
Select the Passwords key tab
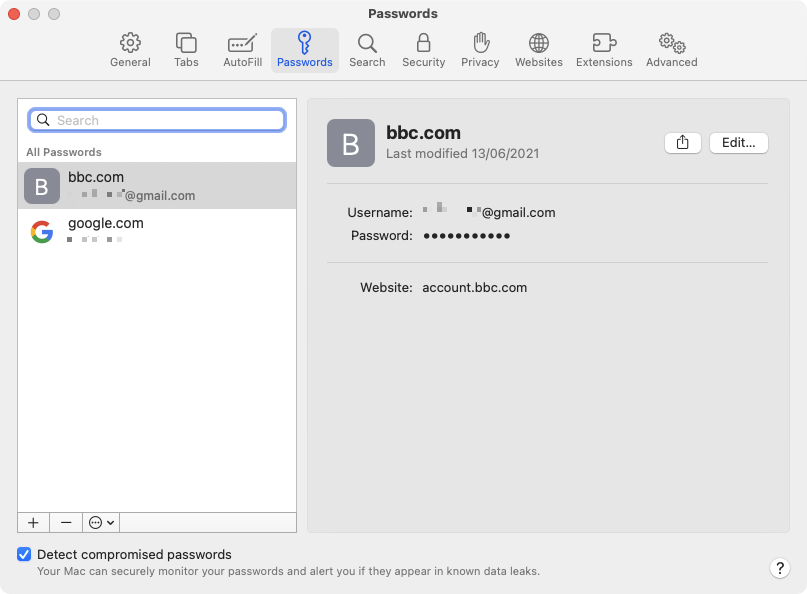click(305, 50)
